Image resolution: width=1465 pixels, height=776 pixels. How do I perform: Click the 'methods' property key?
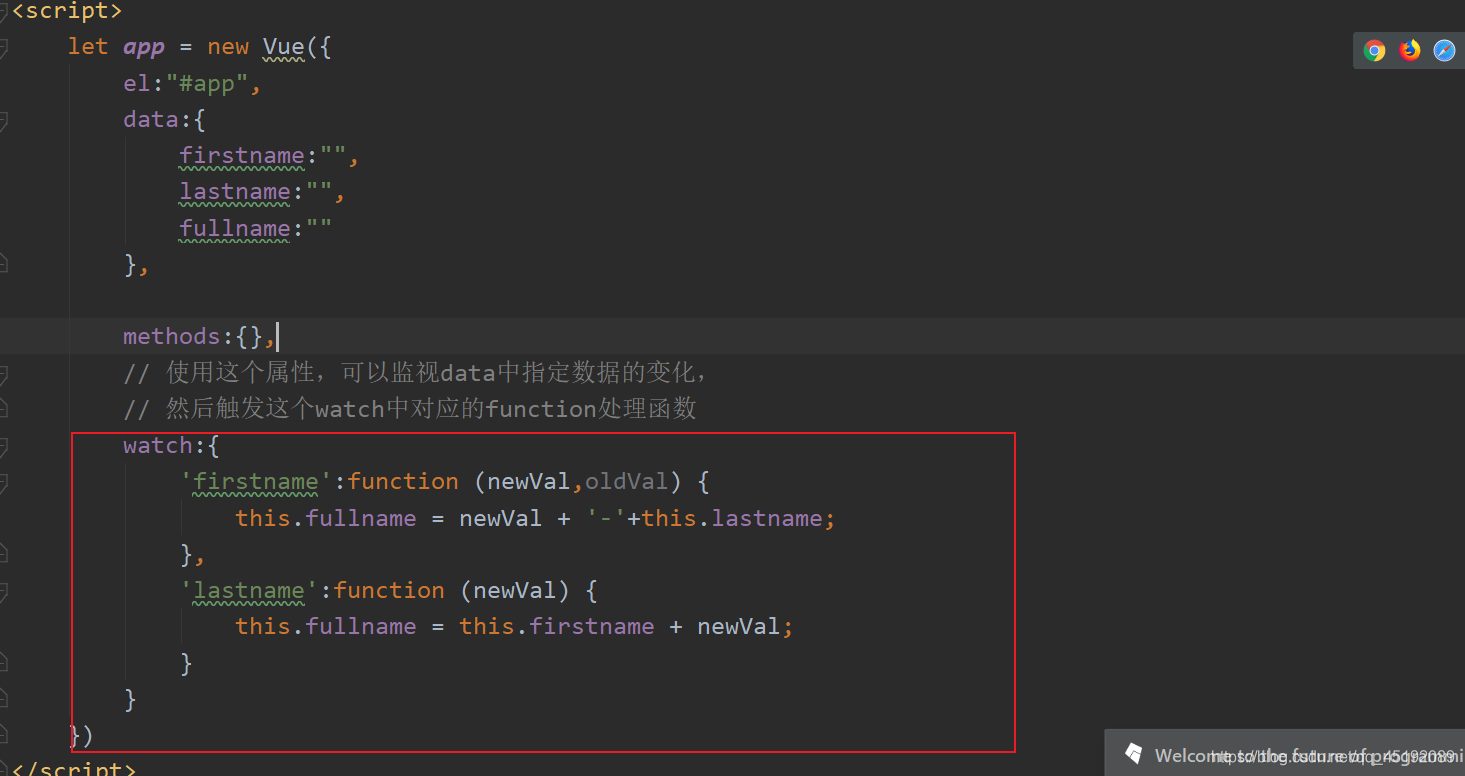tap(172, 337)
